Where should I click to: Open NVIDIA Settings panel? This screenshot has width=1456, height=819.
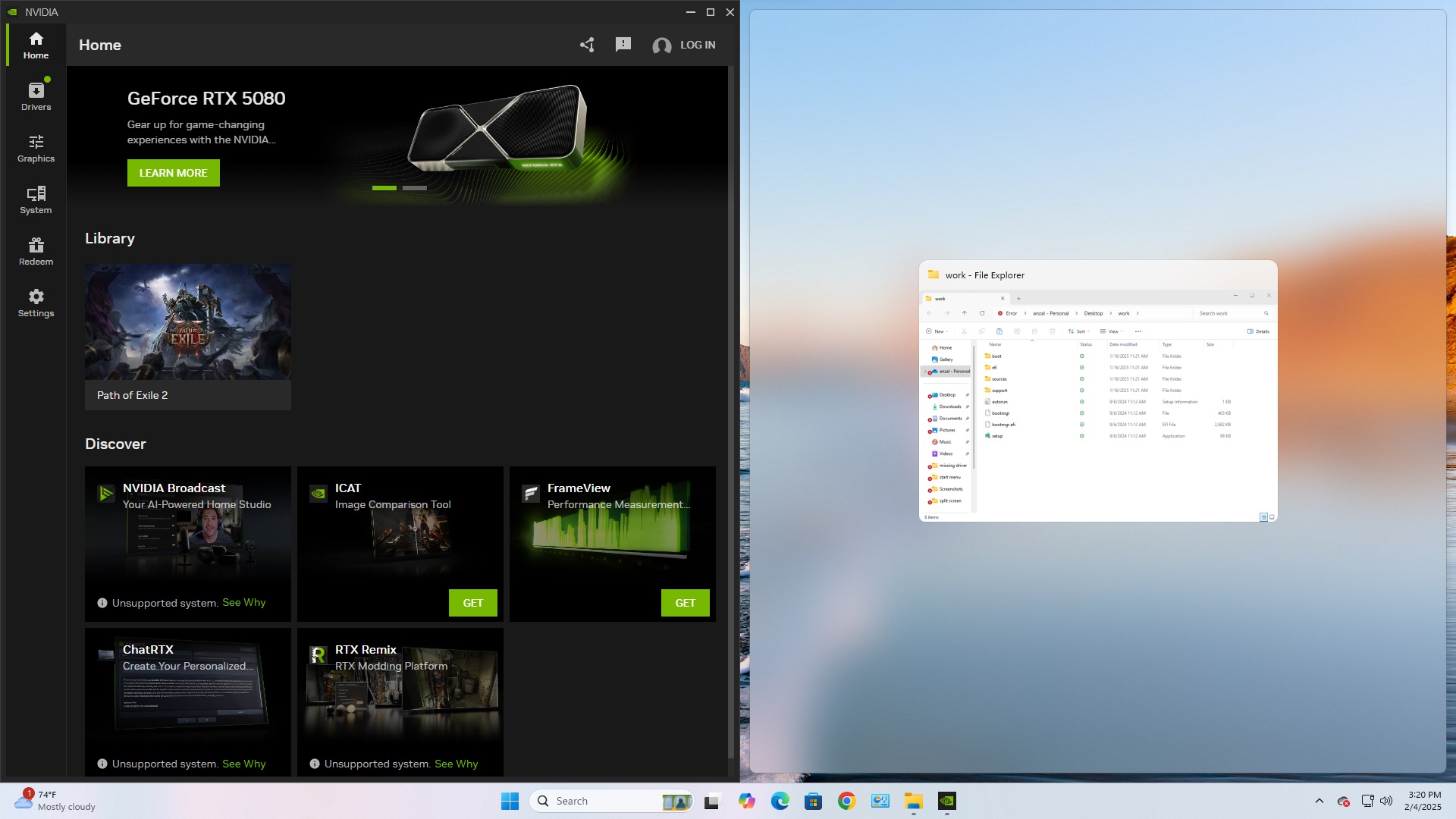pyautogui.click(x=36, y=301)
